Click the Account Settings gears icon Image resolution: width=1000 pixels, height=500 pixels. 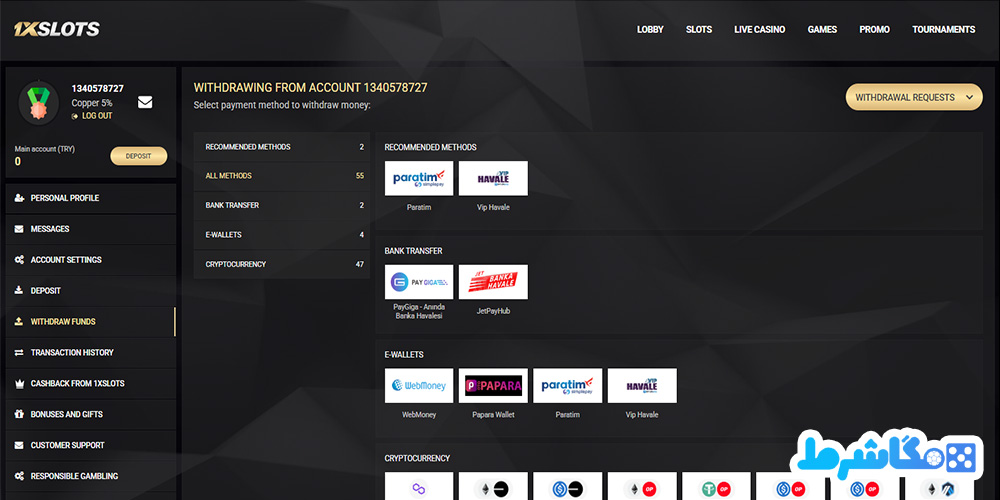pyautogui.click(x=19, y=260)
